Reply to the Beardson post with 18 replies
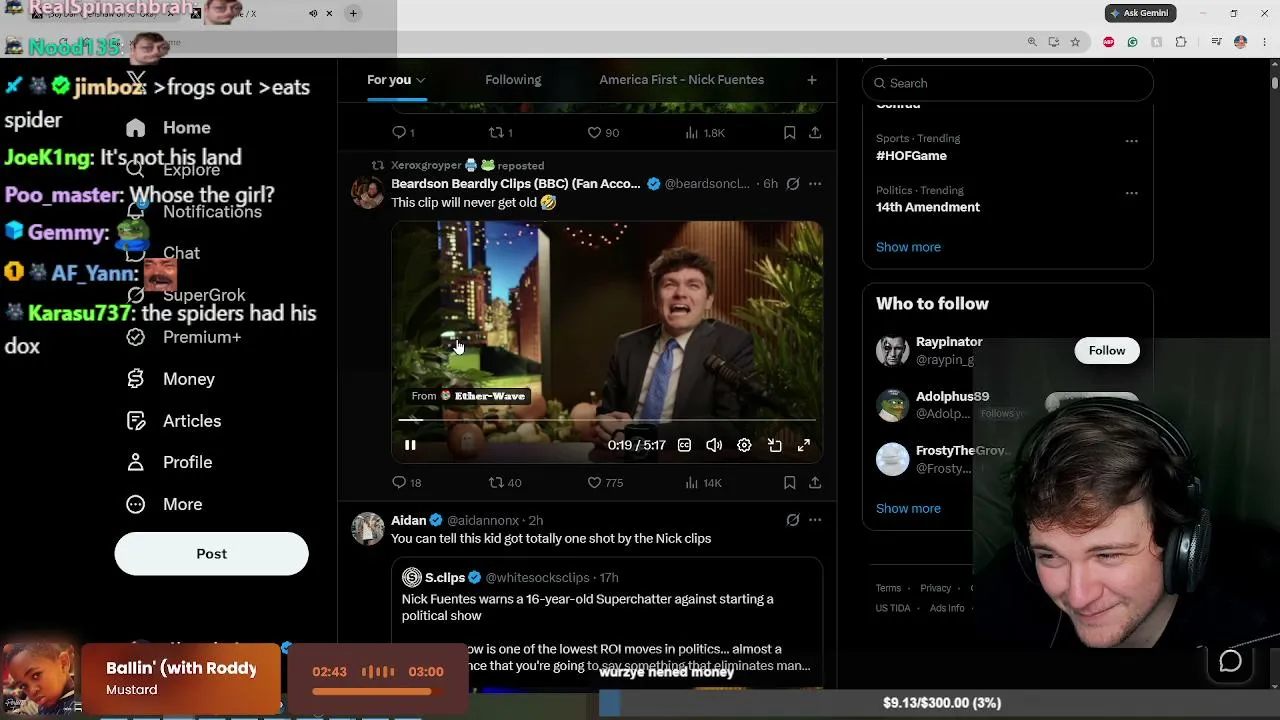This screenshot has width=1280, height=720. [399, 482]
